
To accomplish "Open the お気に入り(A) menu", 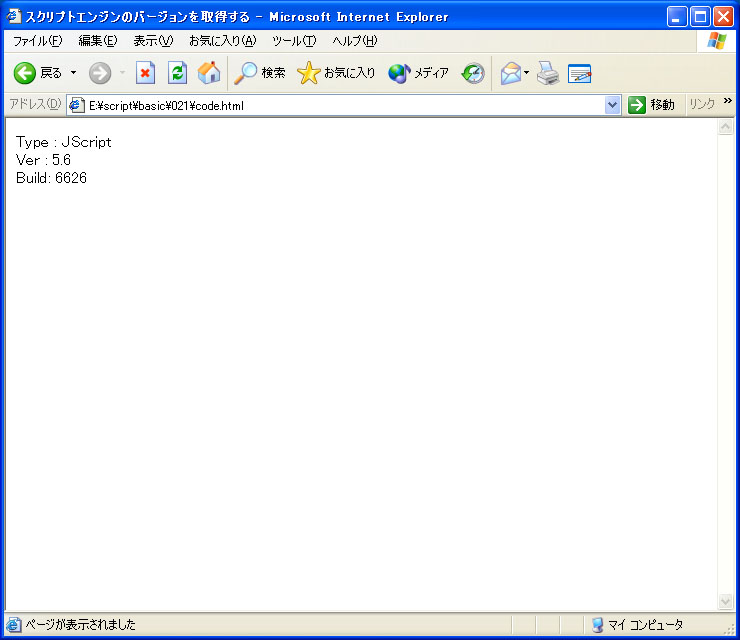I will click(x=222, y=41).
